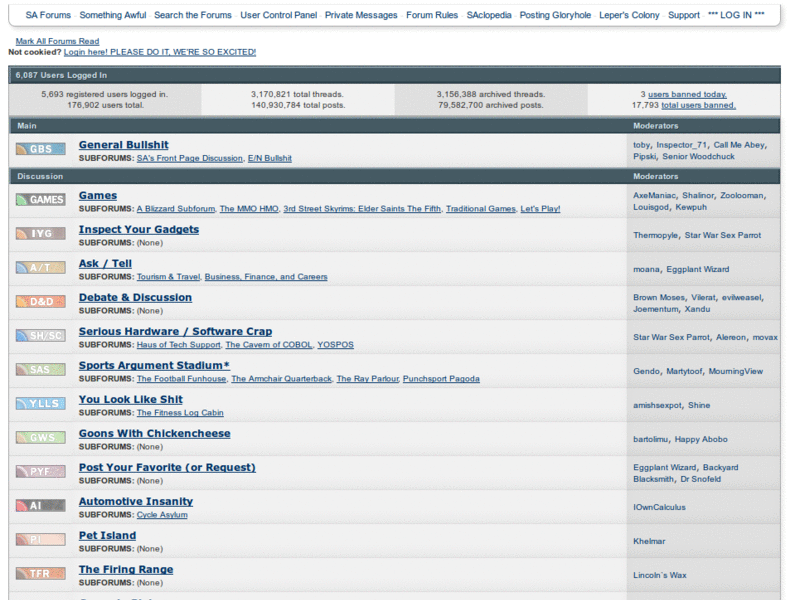Open Automotive Insanity forum
The image size is (800, 600).
pos(136,502)
